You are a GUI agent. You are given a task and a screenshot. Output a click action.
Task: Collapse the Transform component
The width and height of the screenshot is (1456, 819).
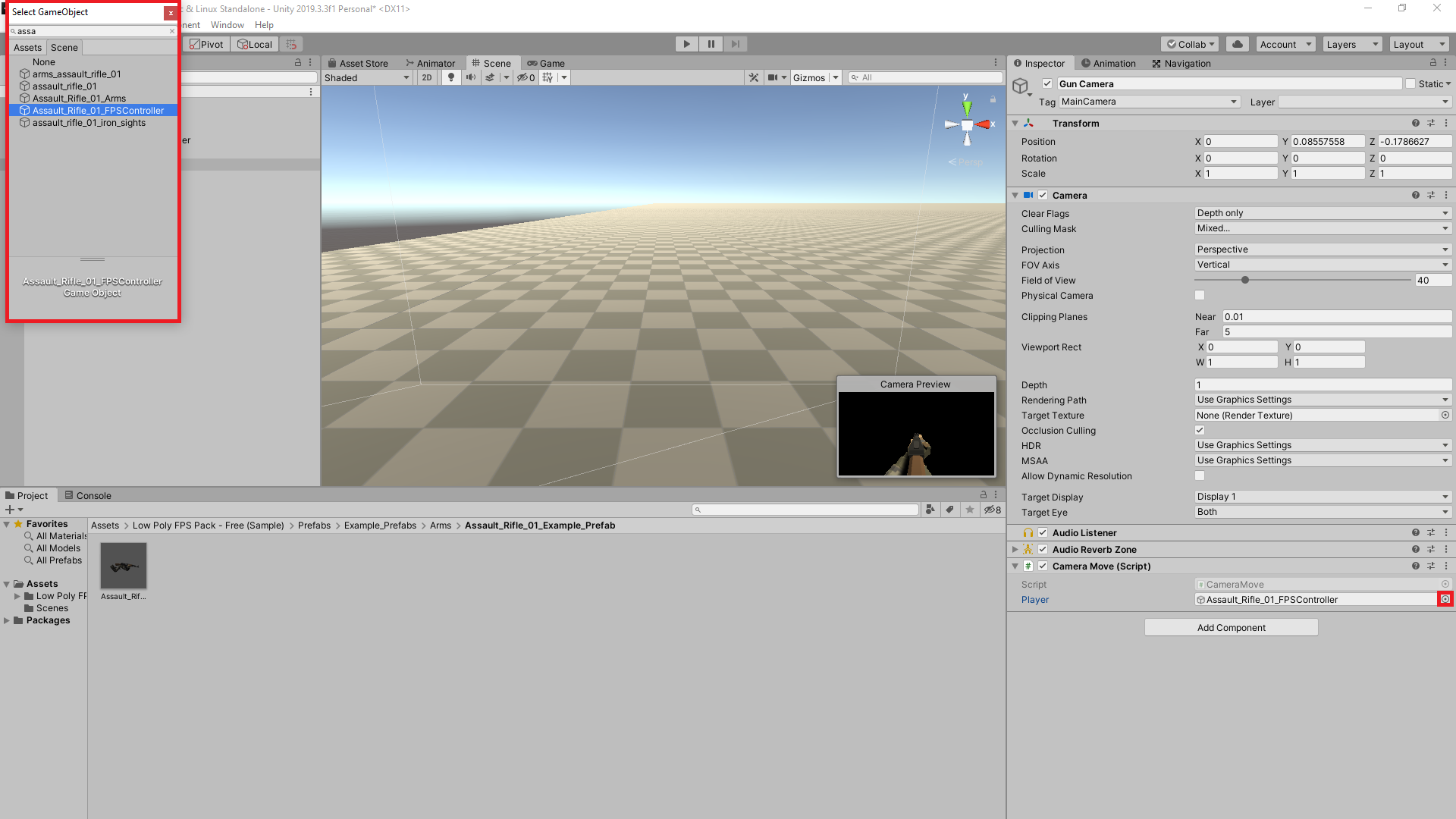(1015, 123)
